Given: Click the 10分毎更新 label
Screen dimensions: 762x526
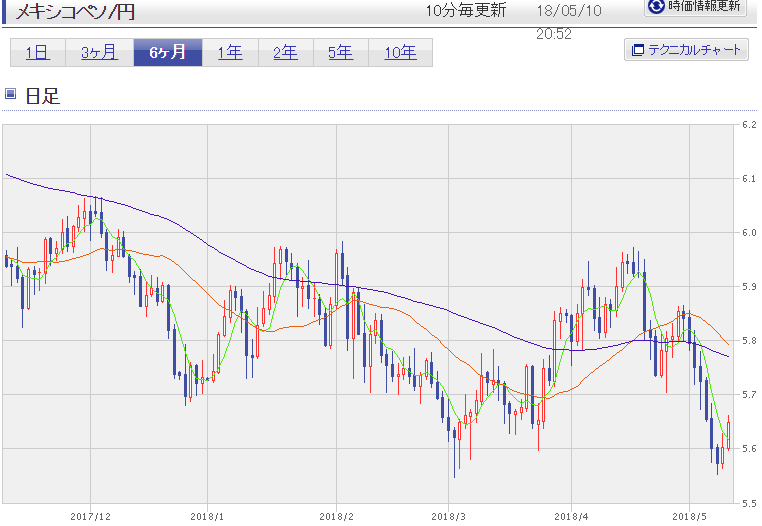Looking at the screenshot, I should tap(466, 10).
